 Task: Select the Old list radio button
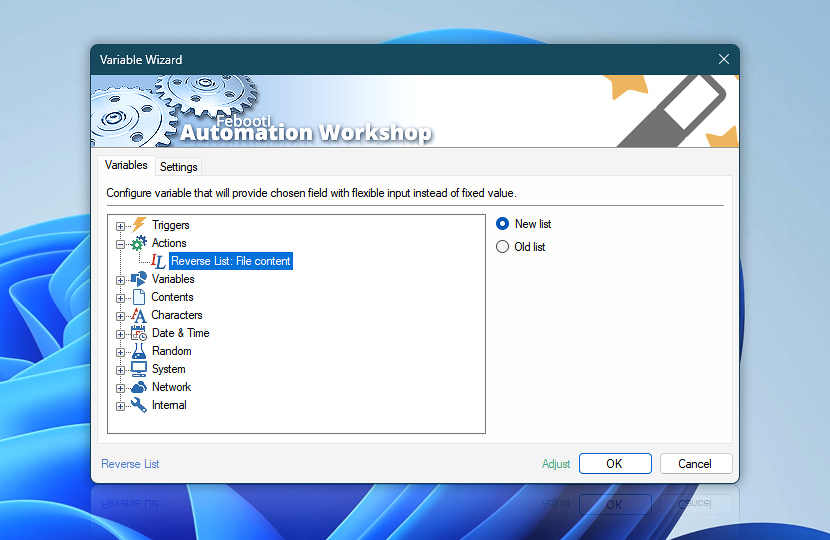click(503, 247)
